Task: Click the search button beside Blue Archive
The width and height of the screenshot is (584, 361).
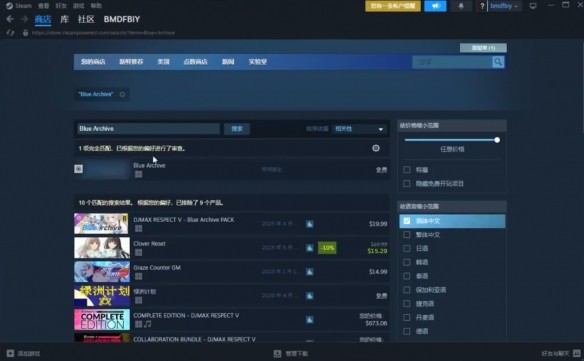Action: 237,129
